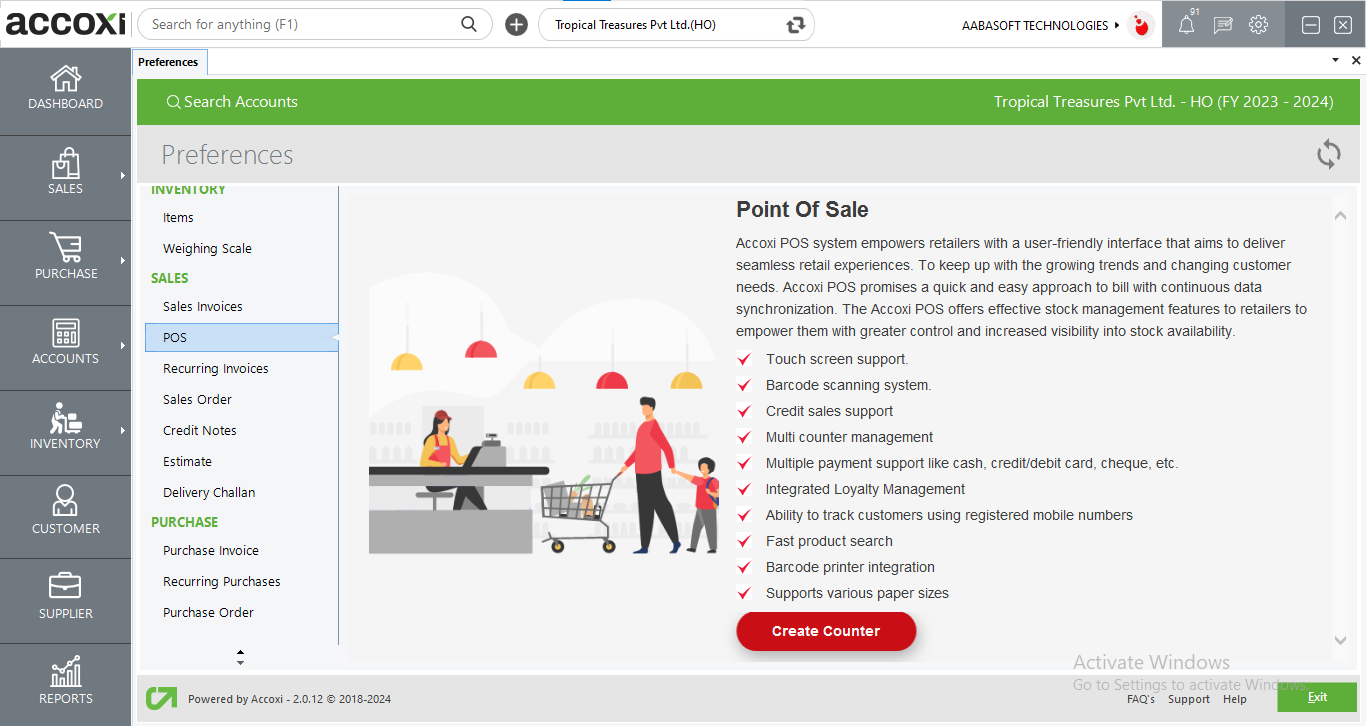The width and height of the screenshot is (1366, 726).
Task: Expand the Inventory sidebar submenu arrow
Action: [x=122, y=431]
